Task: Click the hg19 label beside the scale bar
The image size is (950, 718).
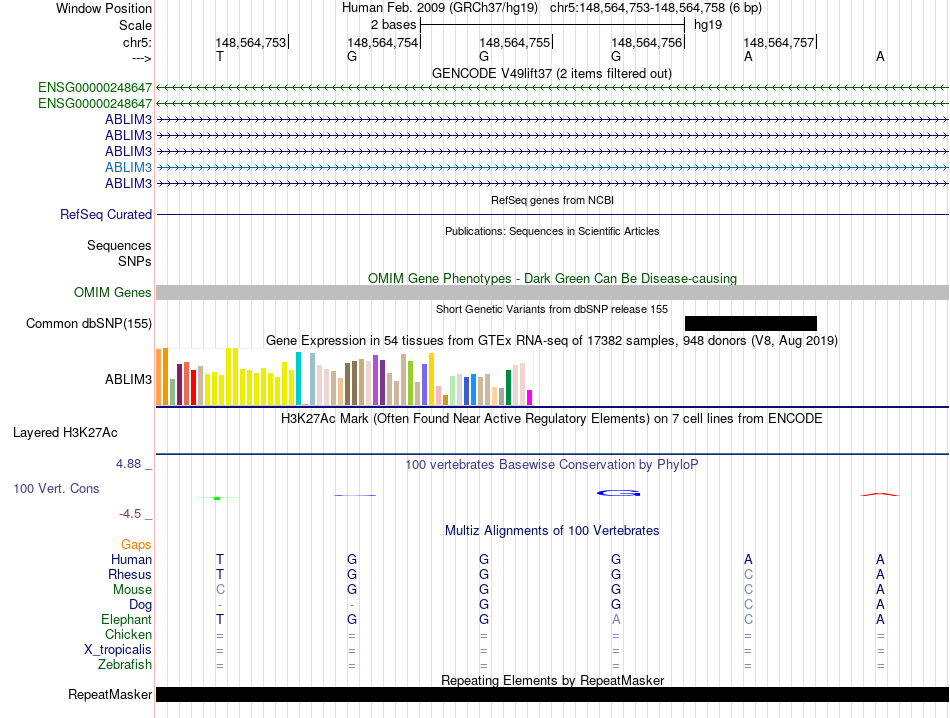Action: 708,25
